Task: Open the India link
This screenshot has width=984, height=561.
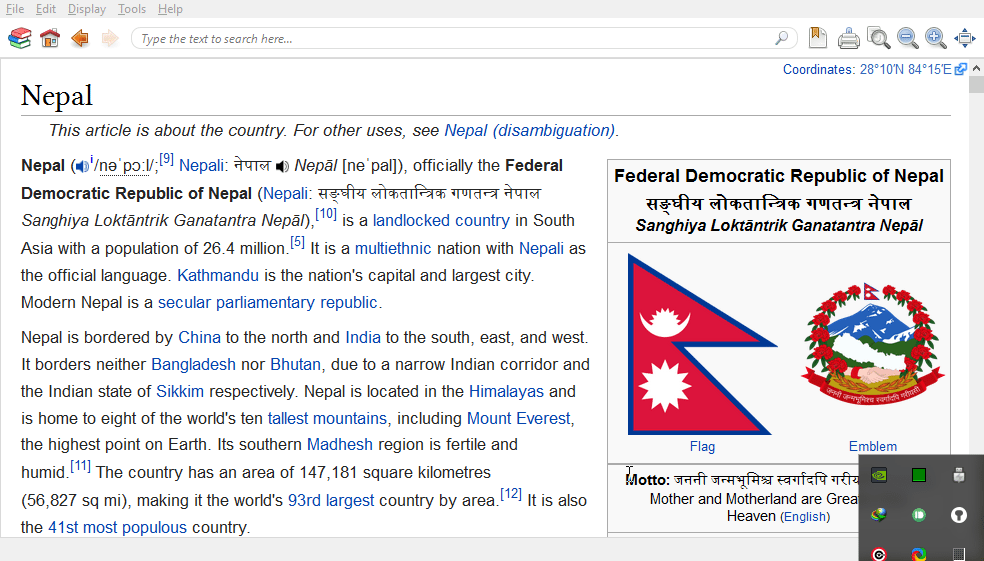Action: pyautogui.click(x=363, y=338)
